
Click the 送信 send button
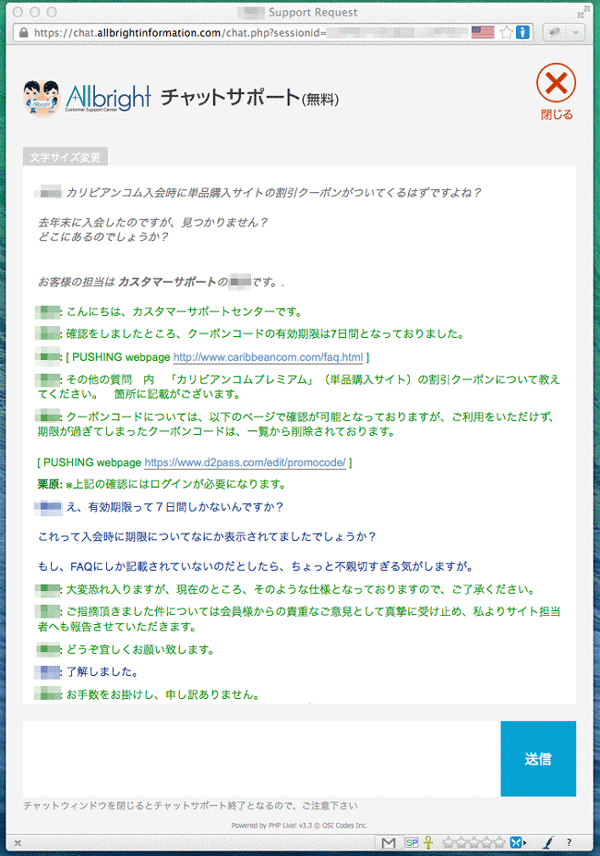(538, 758)
